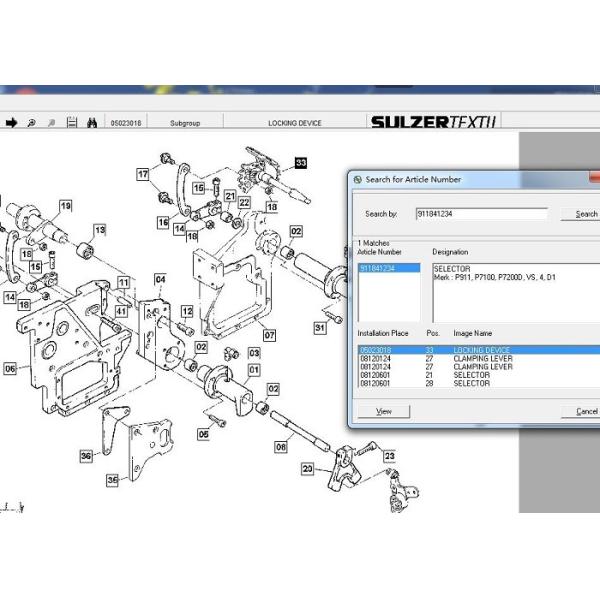Pick part callout 36 in the diagram
The height and width of the screenshot is (600, 600).
[x=86, y=456]
